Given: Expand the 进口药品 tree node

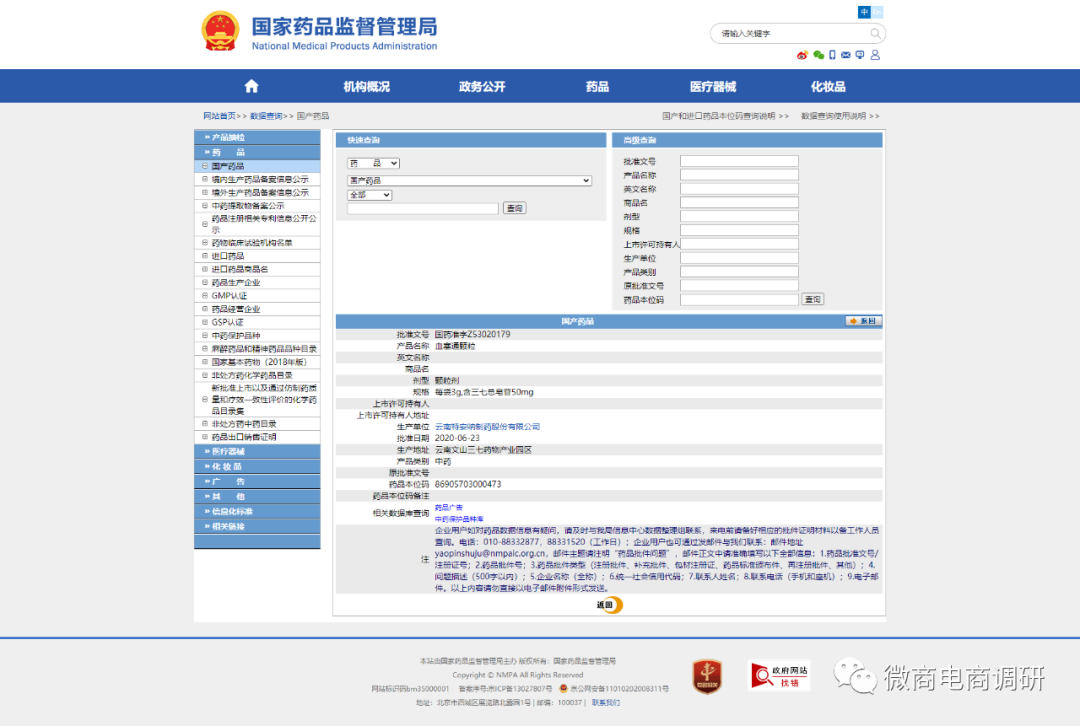Looking at the screenshot, I should click(x=205, y=256).
